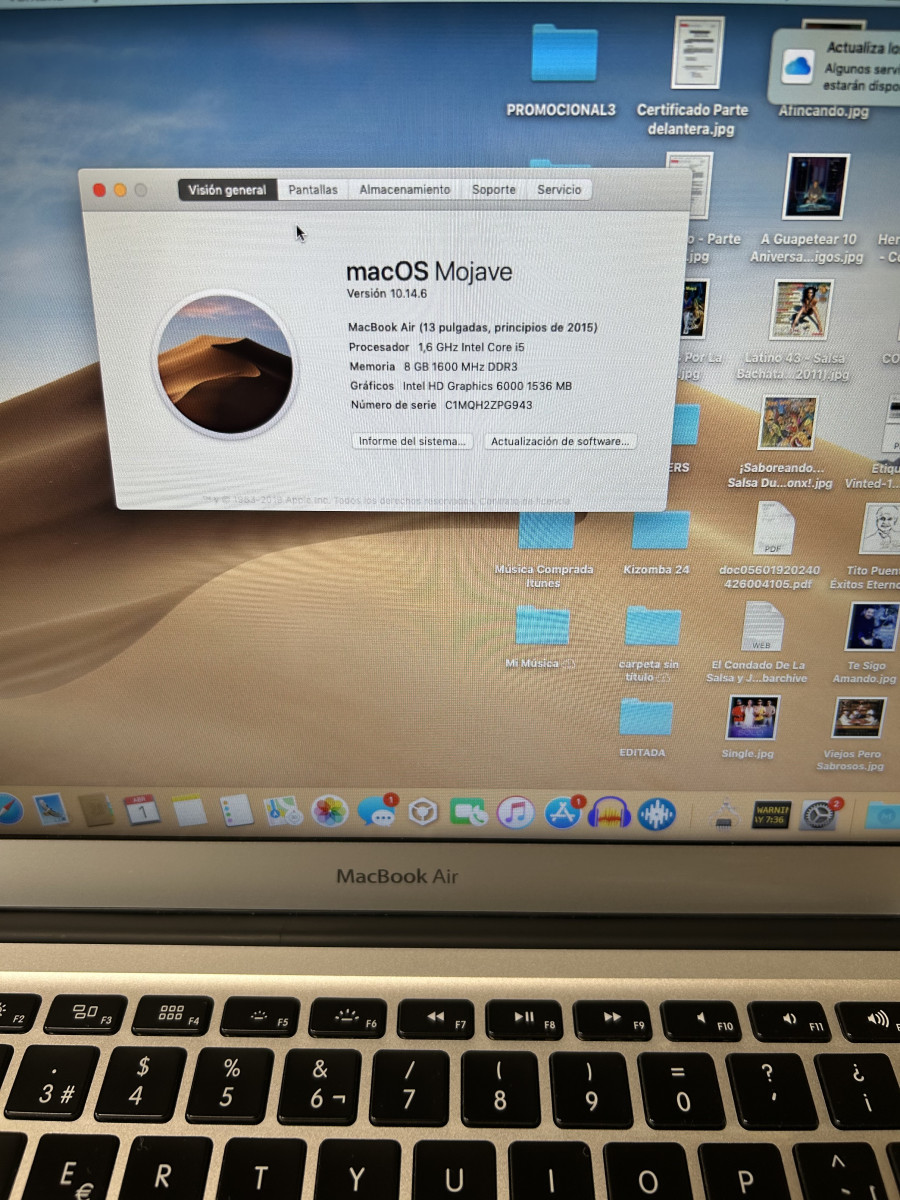Select A Guapetear 10 Aniversa...igos.jpg thumbnail
This screenshot has width=900, height=1200.
[817, 186]
